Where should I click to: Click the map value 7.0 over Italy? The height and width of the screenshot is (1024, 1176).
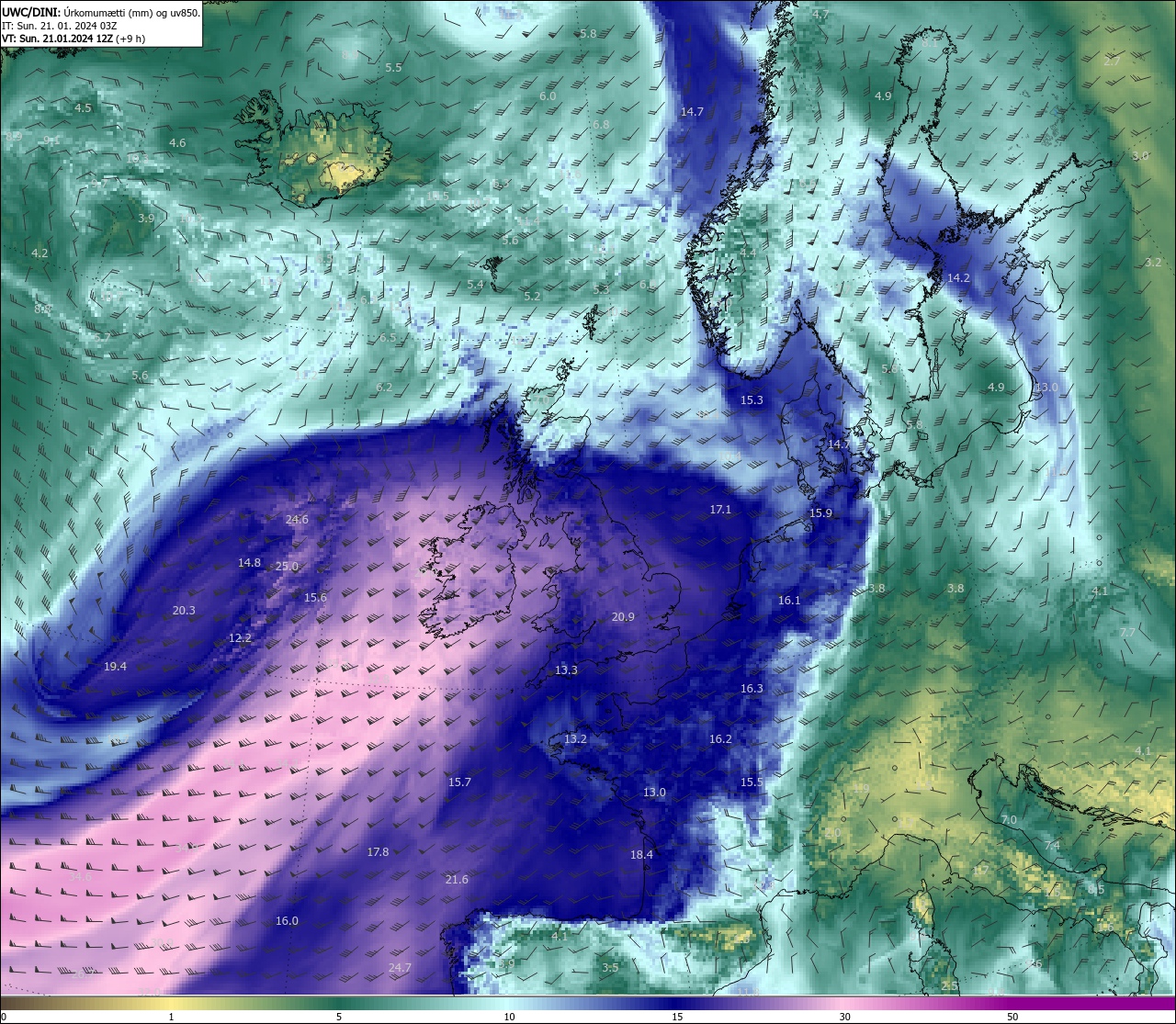pyautogui.click(x=1009, y=819)
